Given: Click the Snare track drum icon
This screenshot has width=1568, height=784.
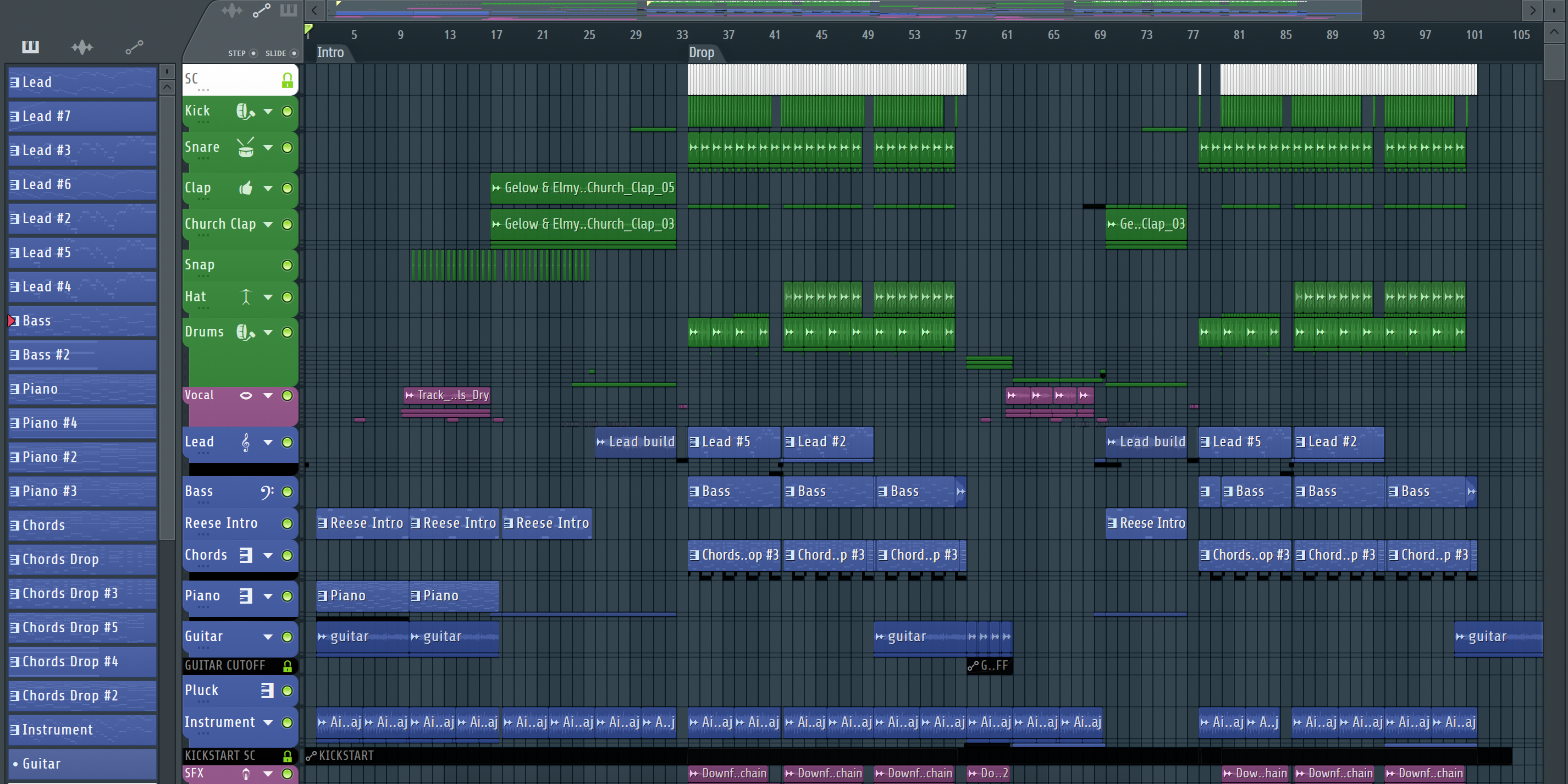Looking at the screenshot, I should pyautogui.click(x=245, y=147).
